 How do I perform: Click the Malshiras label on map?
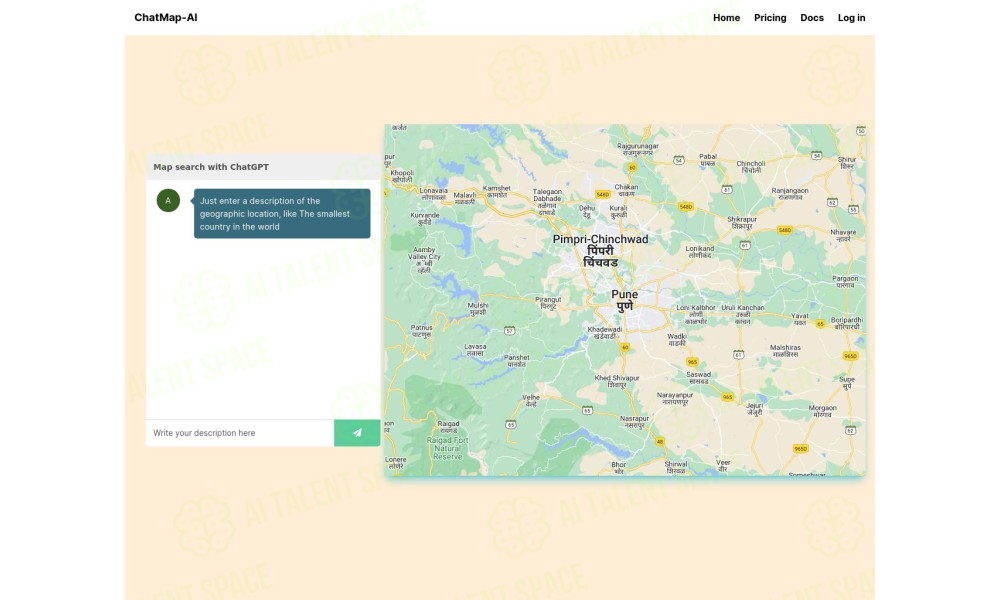click(x=785, y=351)
